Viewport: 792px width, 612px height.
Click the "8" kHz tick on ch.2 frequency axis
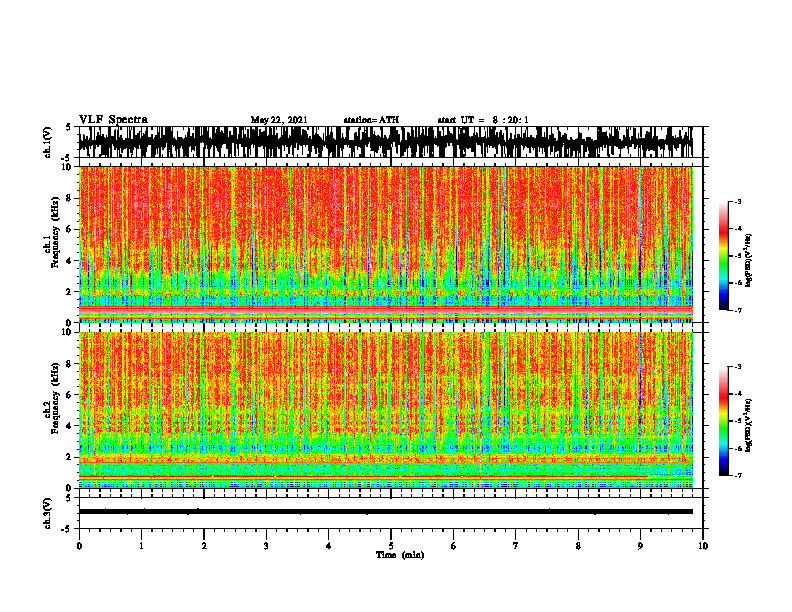point(70,364)
